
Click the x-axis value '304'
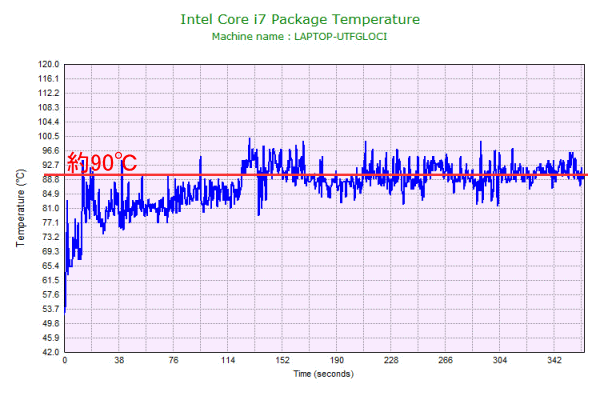(500, 360)
